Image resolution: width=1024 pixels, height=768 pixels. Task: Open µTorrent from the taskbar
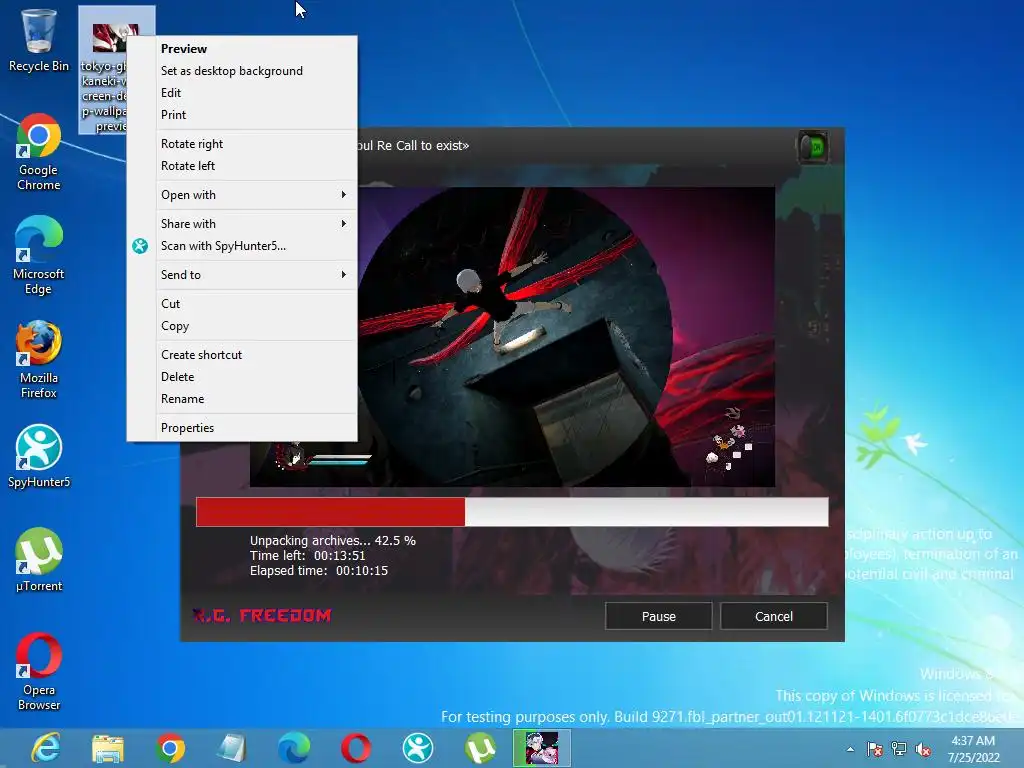[x=480, y=748]
